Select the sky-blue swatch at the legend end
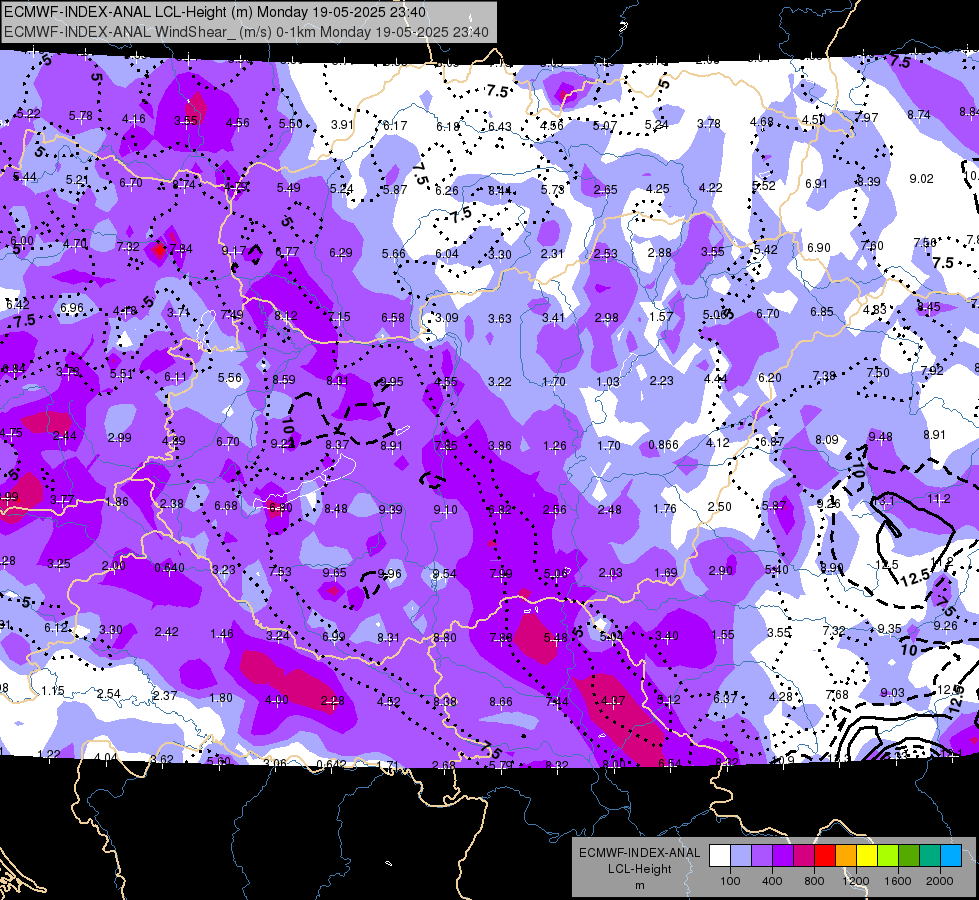Viewport: 979px width, 900px height. click(951, 856)
